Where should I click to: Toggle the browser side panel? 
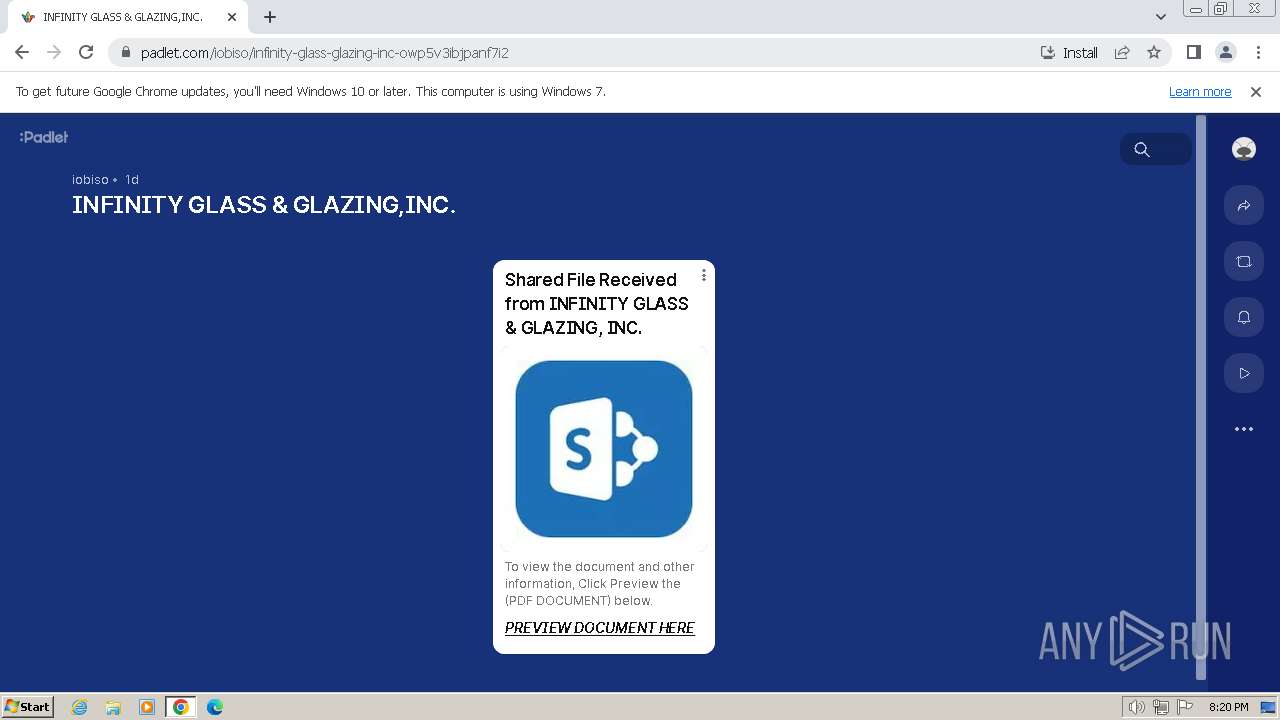click(1193, 53)
